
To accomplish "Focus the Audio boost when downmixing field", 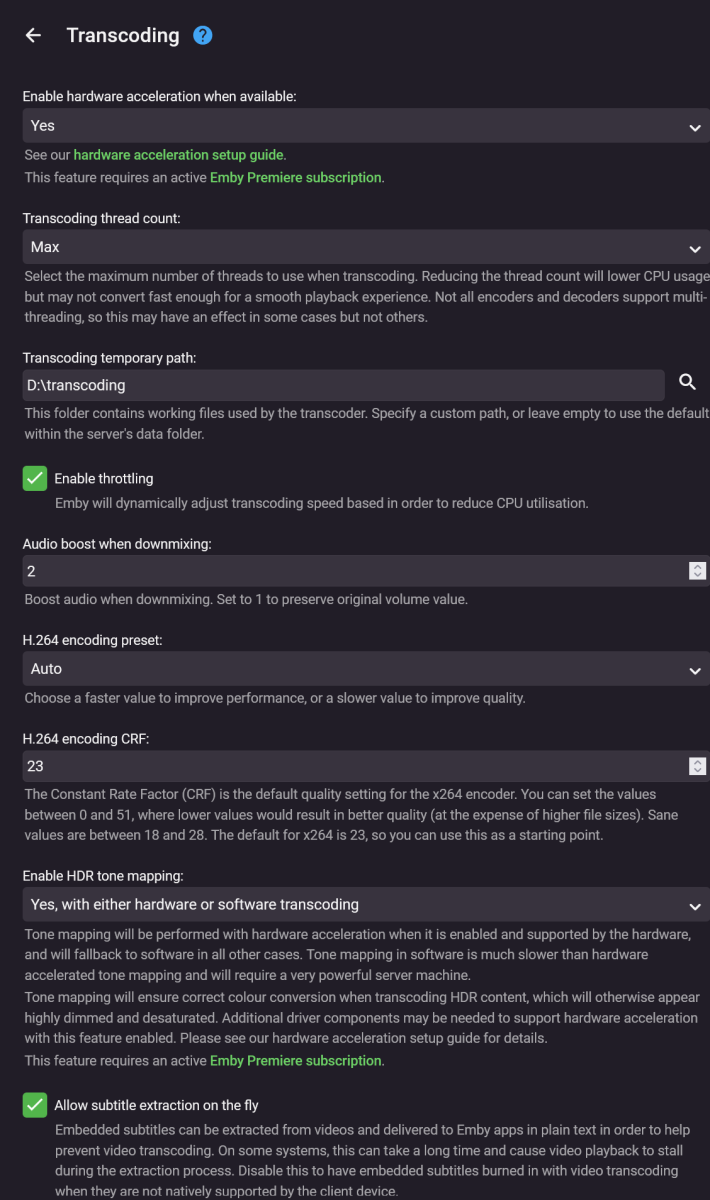I will [350, 571].
